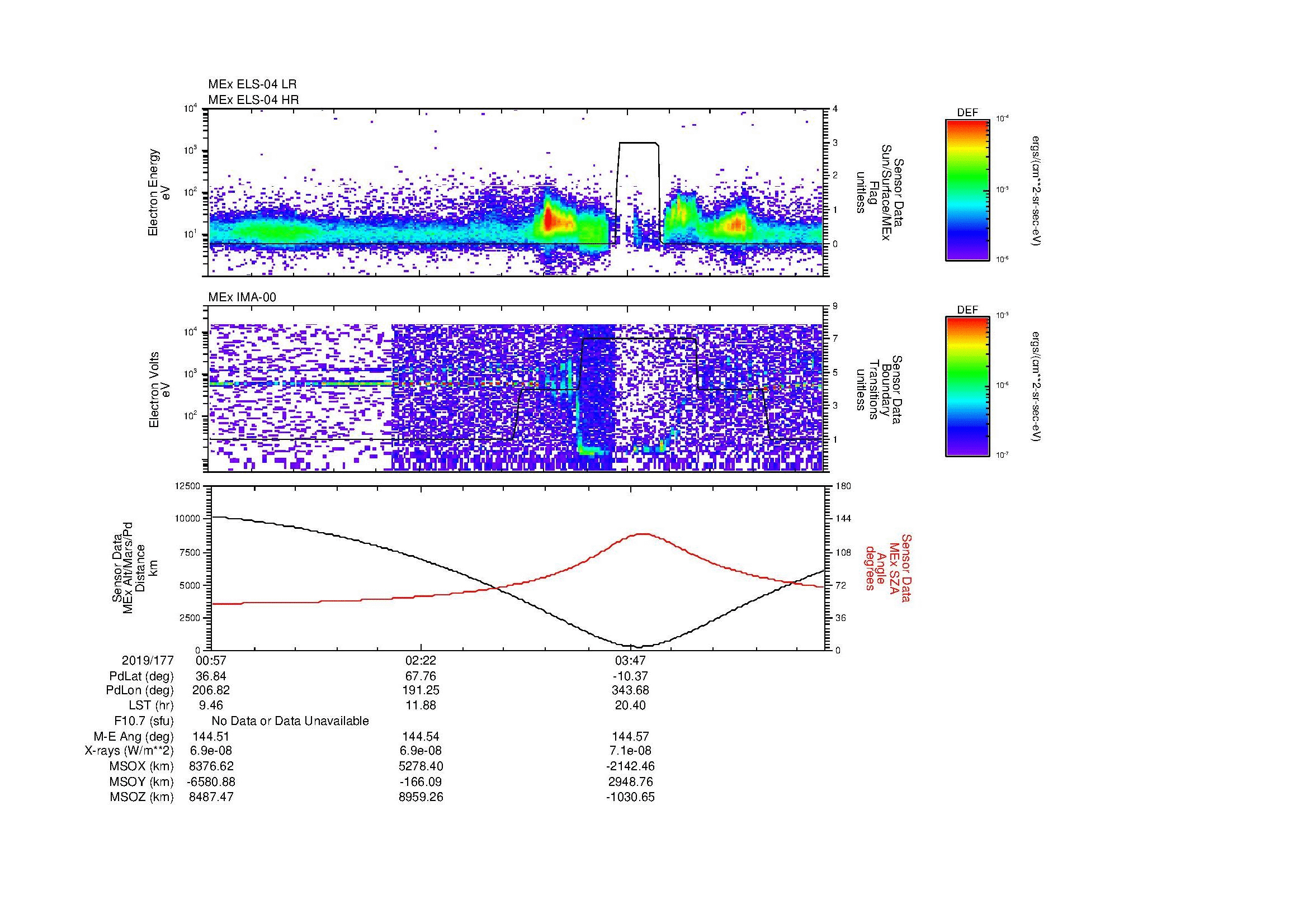Image resolution: width=1308 pixels, height=924 pixels.
Task: Click the top colorbar ergs/(cm**2-sr-sec-eV) units label
Action: click(1036, 191)
